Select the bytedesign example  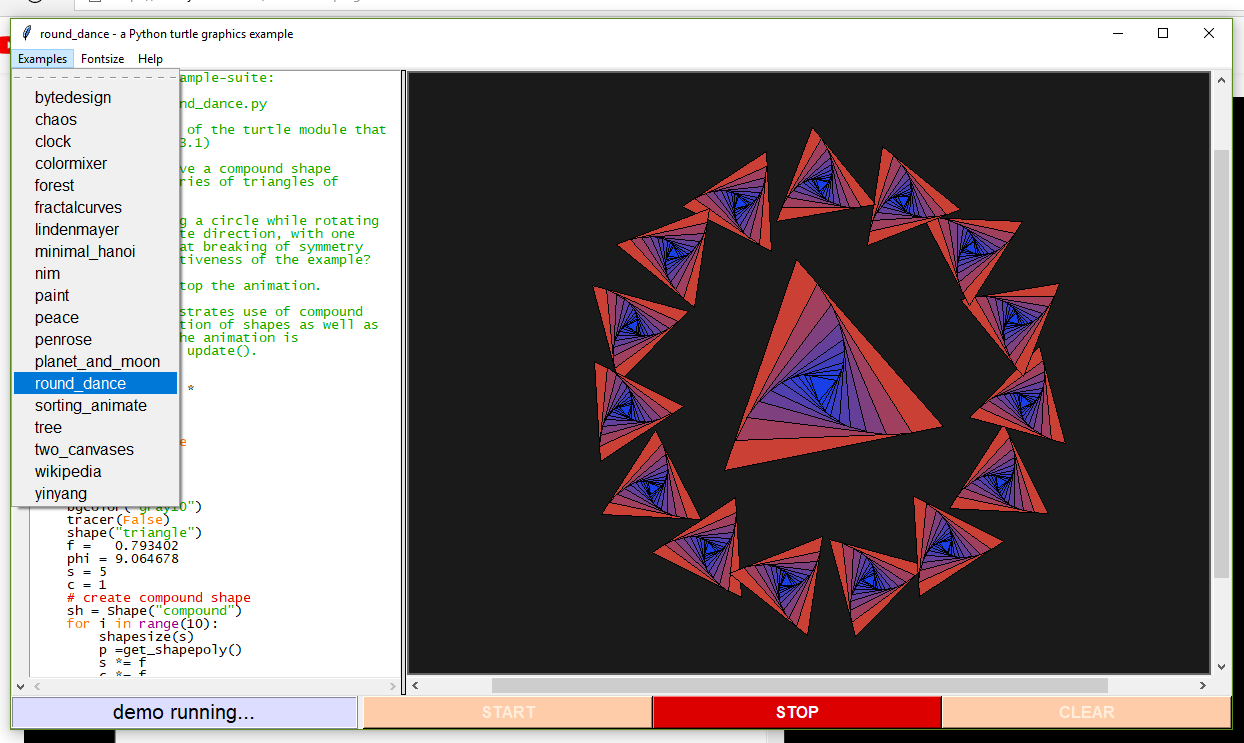(73, 98)
